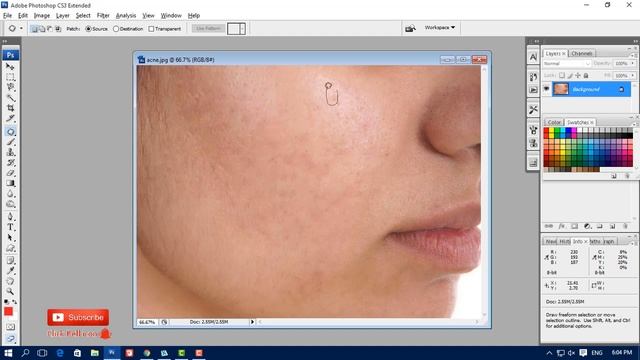640x360 pixels.
Task: Open Photoshop from the Windows taskbar
Action: point(111,353)
